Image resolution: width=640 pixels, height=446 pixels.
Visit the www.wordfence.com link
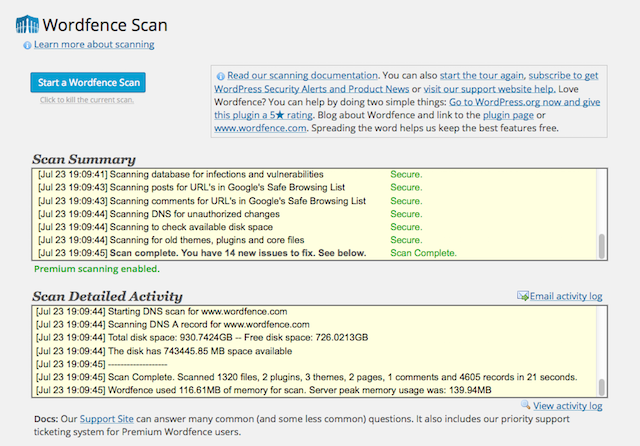[x=260, y=128]
